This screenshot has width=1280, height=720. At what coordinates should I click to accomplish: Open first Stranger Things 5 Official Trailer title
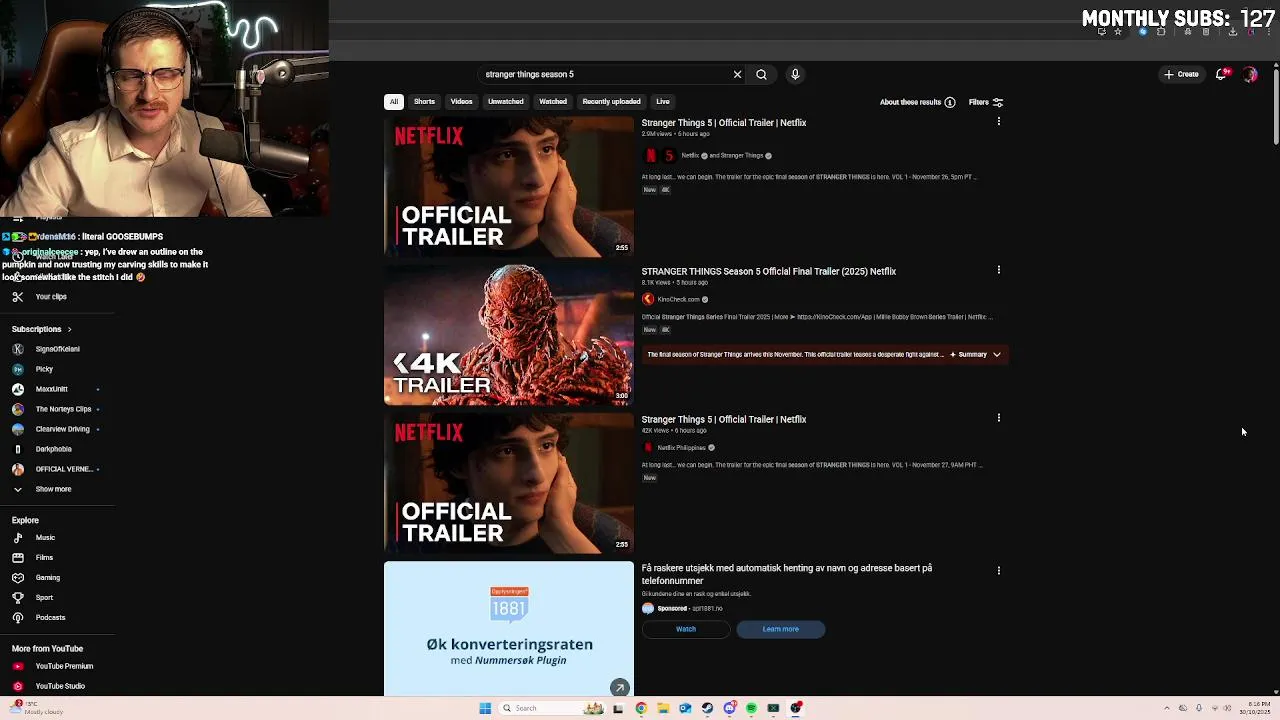(724, 123)
